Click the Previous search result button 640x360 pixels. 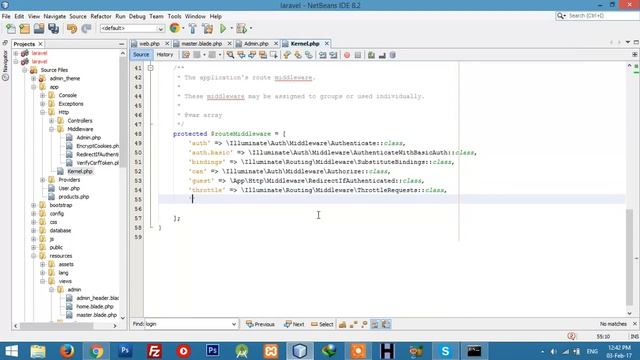tap(260, 324)
